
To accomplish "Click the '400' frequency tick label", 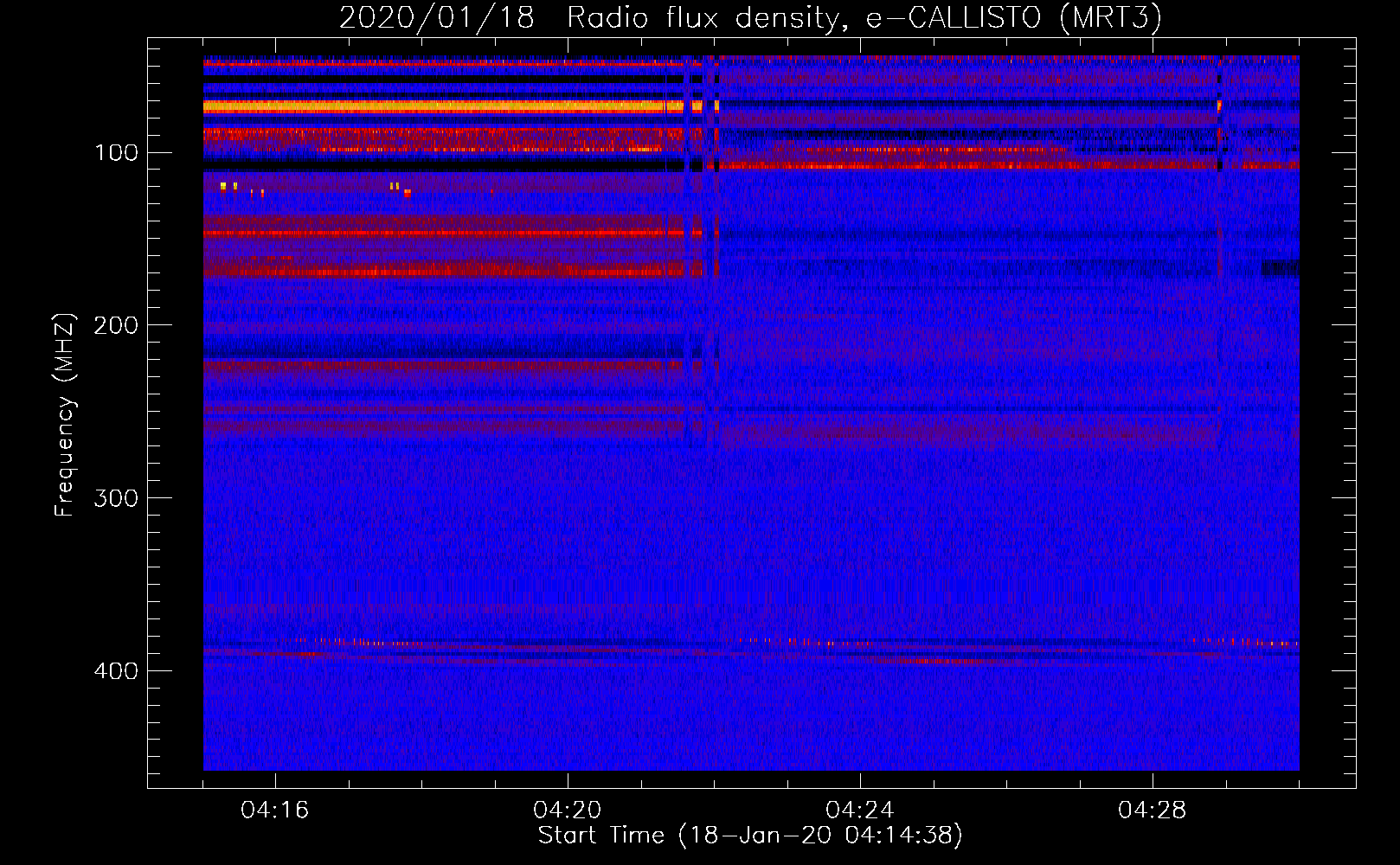I will [116, 671].
